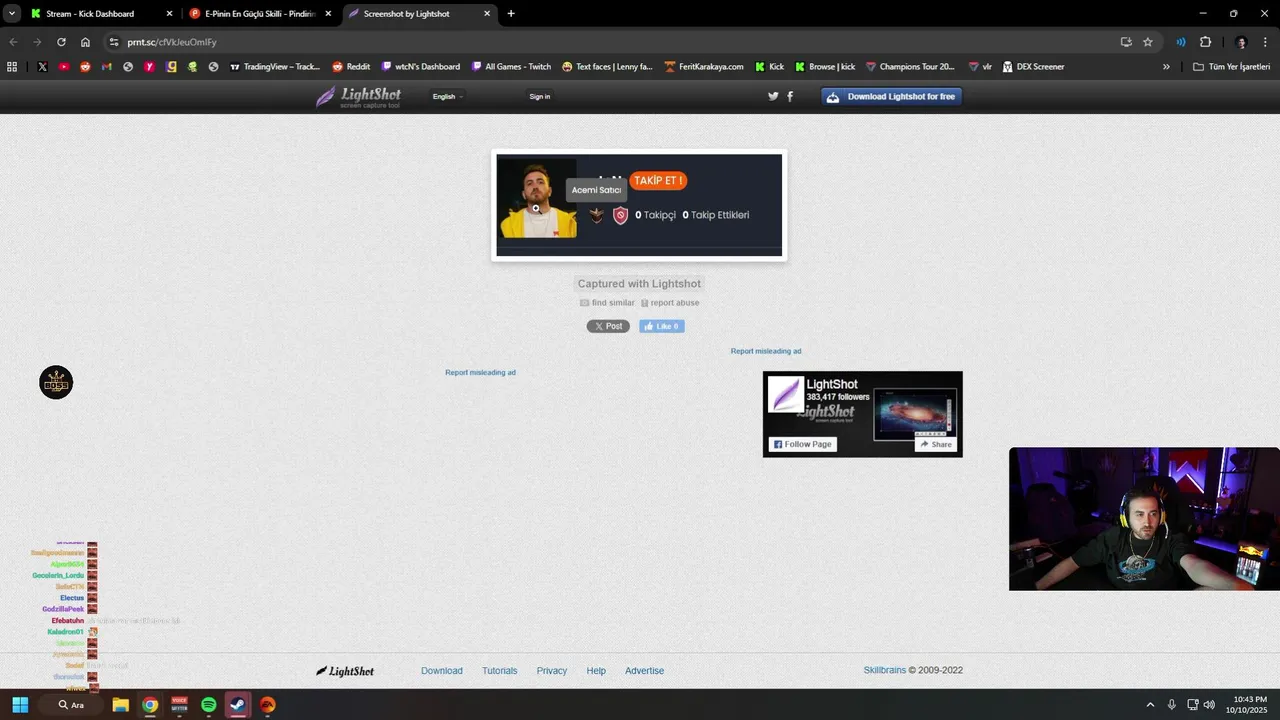Click the X Post share button
The height and width of the screenshot is (720, 1280).
(608, 326)
